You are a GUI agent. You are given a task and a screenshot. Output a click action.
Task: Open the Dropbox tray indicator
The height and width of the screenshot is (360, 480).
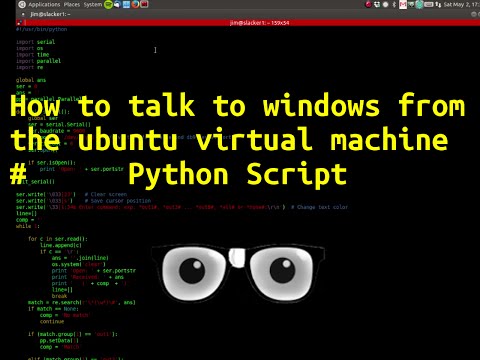tap(377, 4)
